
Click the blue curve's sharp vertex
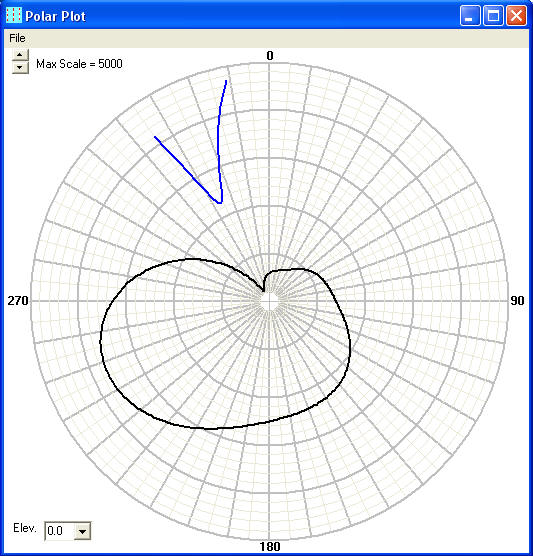tap(219, 203)
